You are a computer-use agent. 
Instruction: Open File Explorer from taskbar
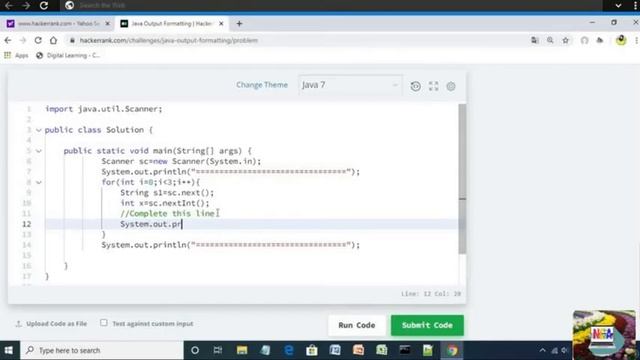242,350
